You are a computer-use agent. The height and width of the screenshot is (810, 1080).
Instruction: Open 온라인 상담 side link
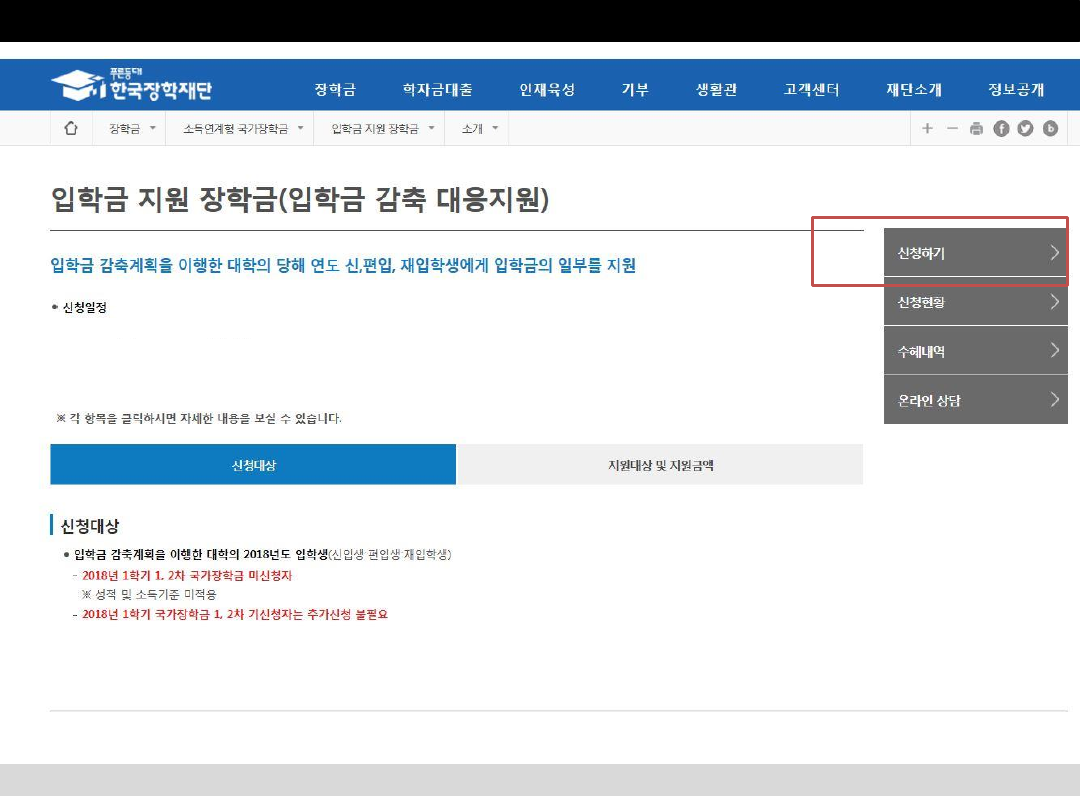point(975,400)
